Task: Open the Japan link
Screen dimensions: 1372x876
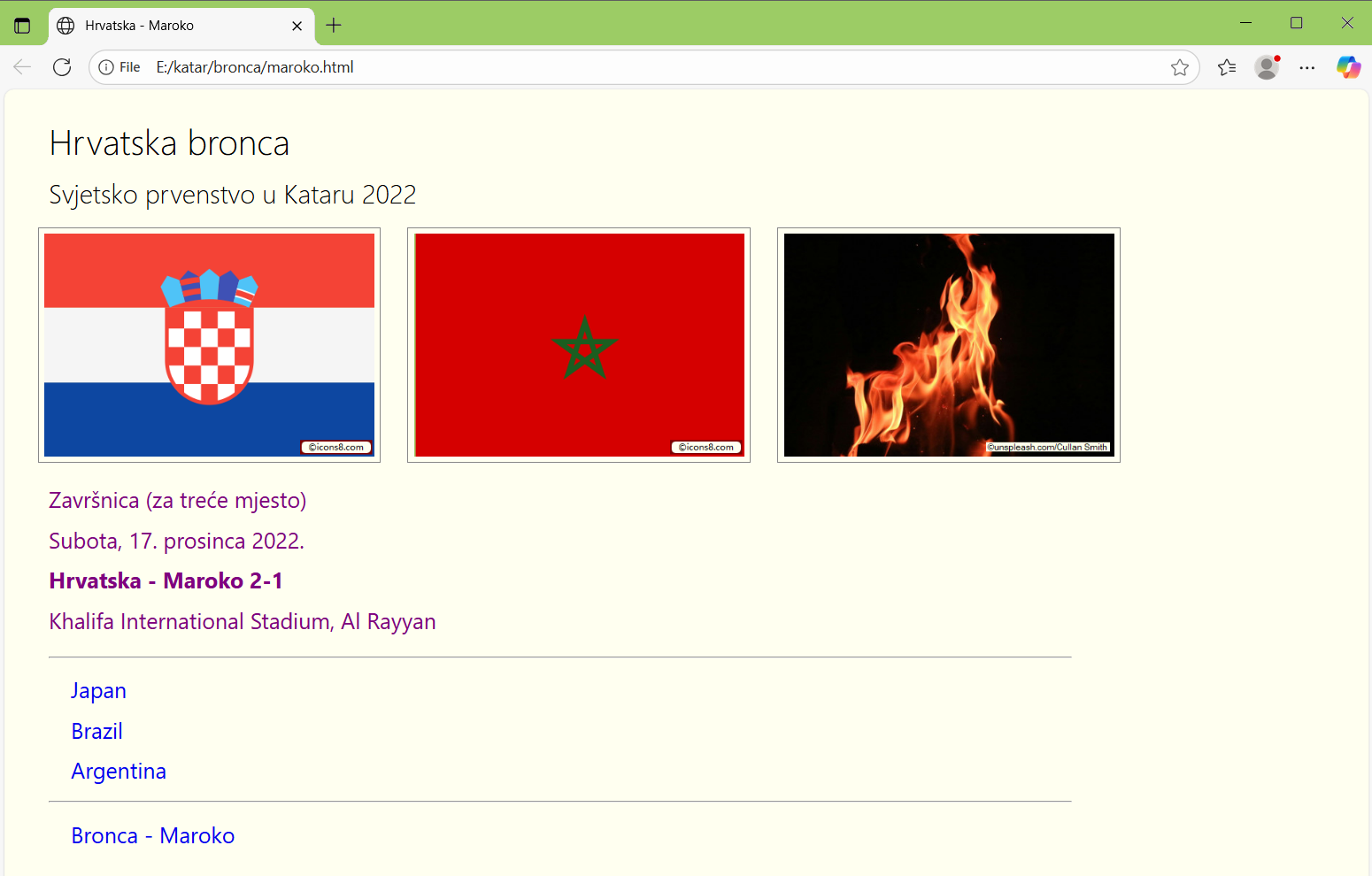Action: coord(99,691)
